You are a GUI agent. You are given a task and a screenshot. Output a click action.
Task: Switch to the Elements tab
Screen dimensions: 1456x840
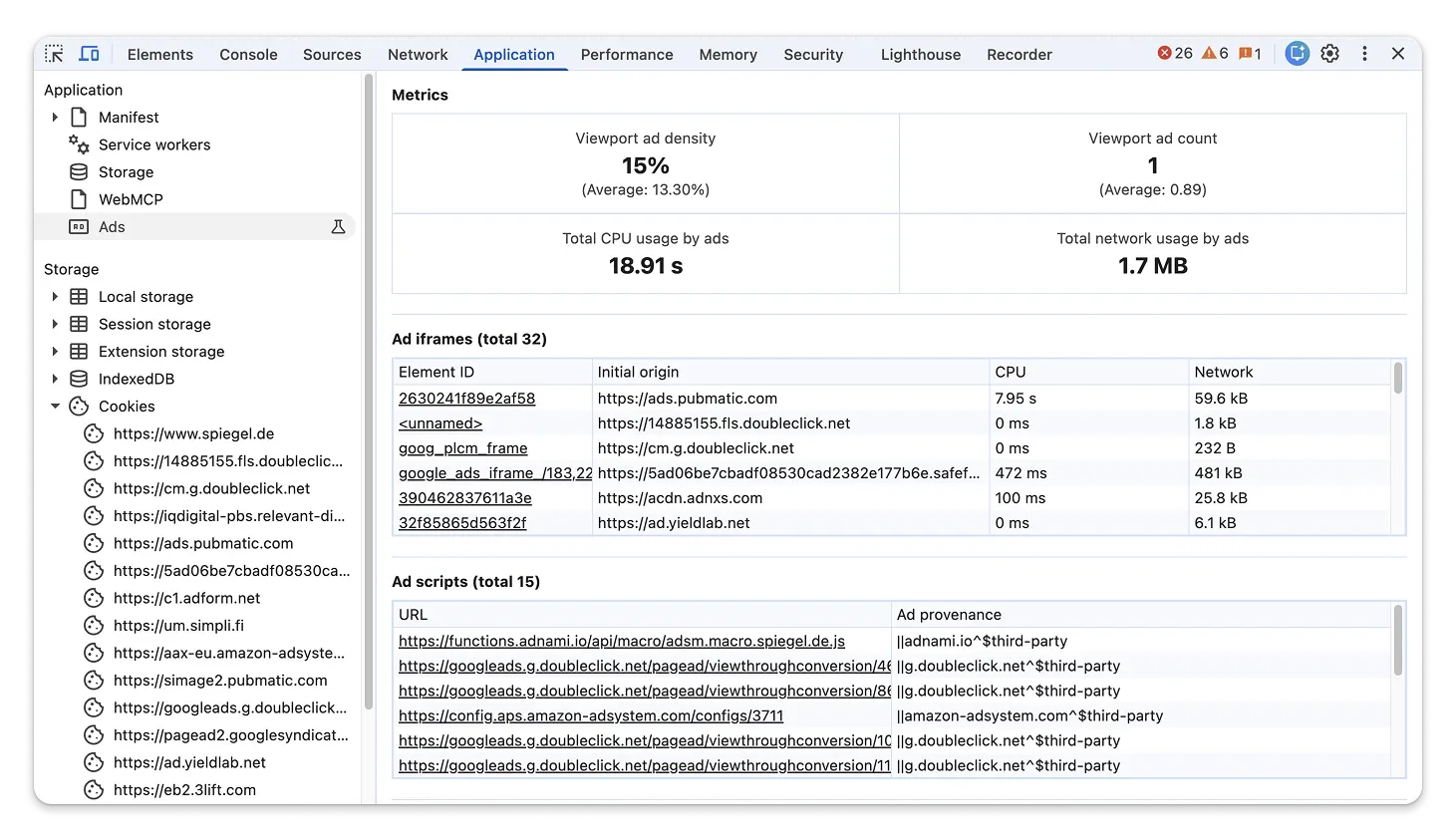[x=160, y=55]
